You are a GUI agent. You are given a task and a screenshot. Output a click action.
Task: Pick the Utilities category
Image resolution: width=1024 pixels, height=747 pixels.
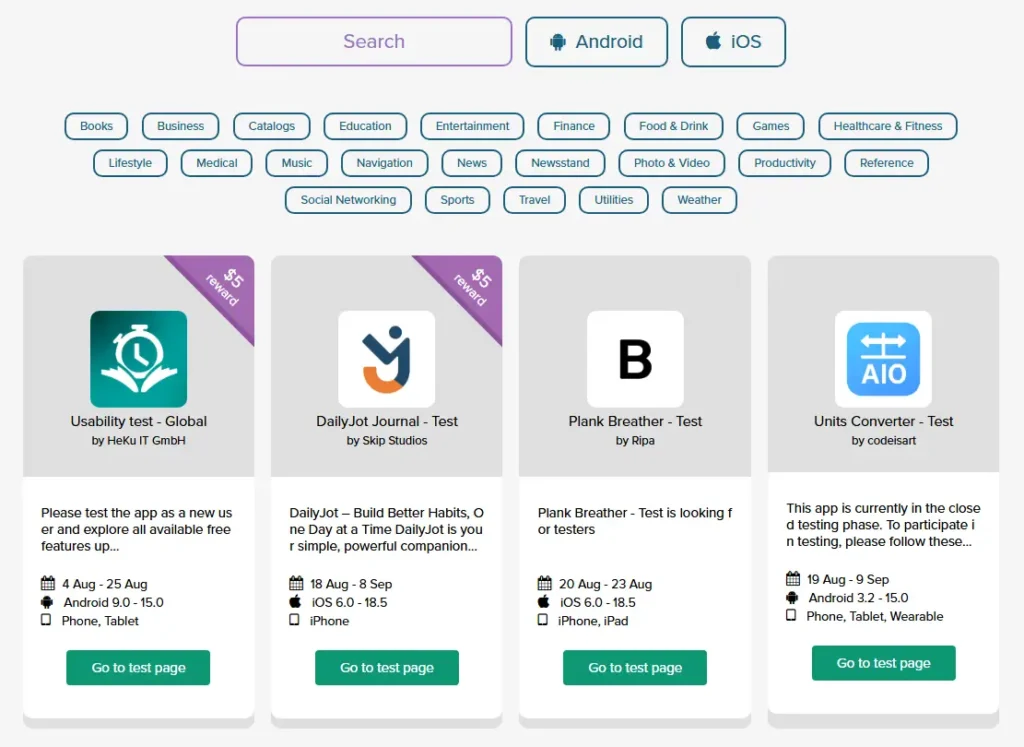tap(614, 200)
